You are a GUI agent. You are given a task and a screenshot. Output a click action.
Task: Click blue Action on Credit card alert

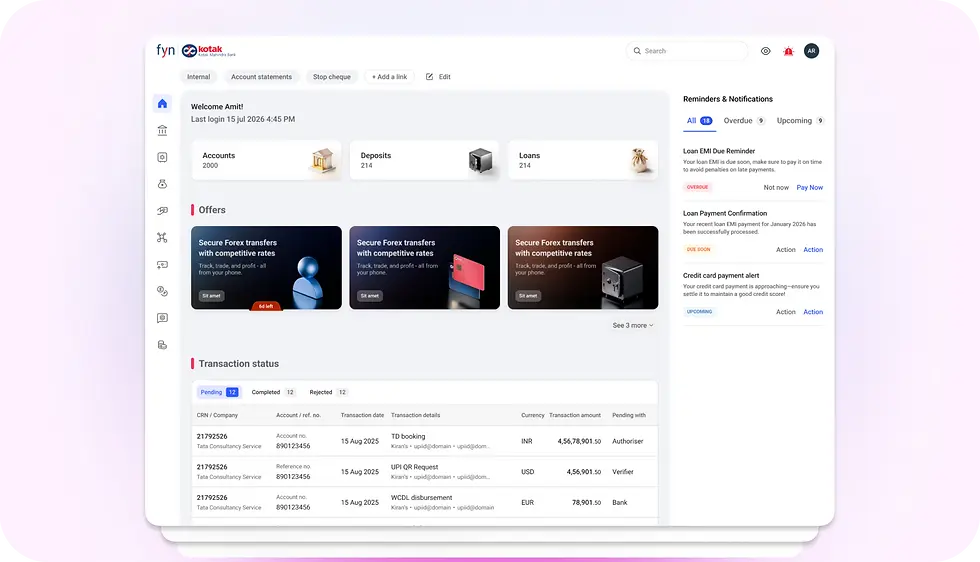click(x=813, y=312)
